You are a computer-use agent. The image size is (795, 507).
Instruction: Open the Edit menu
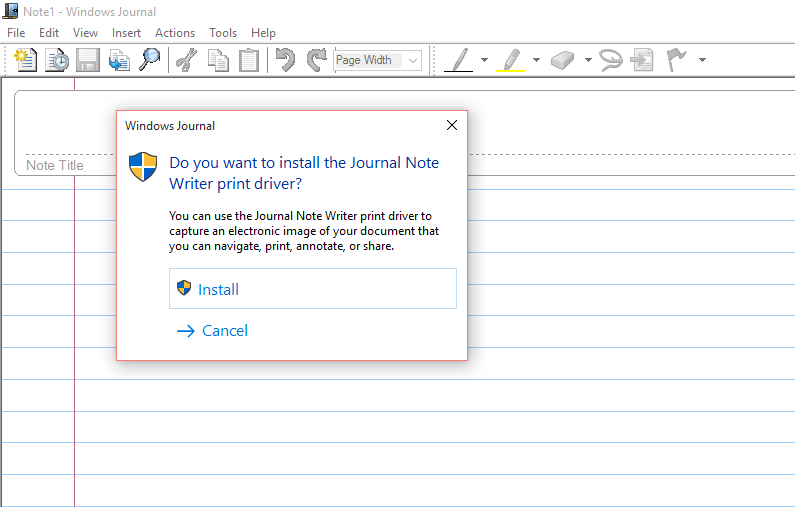click(49, 33)
